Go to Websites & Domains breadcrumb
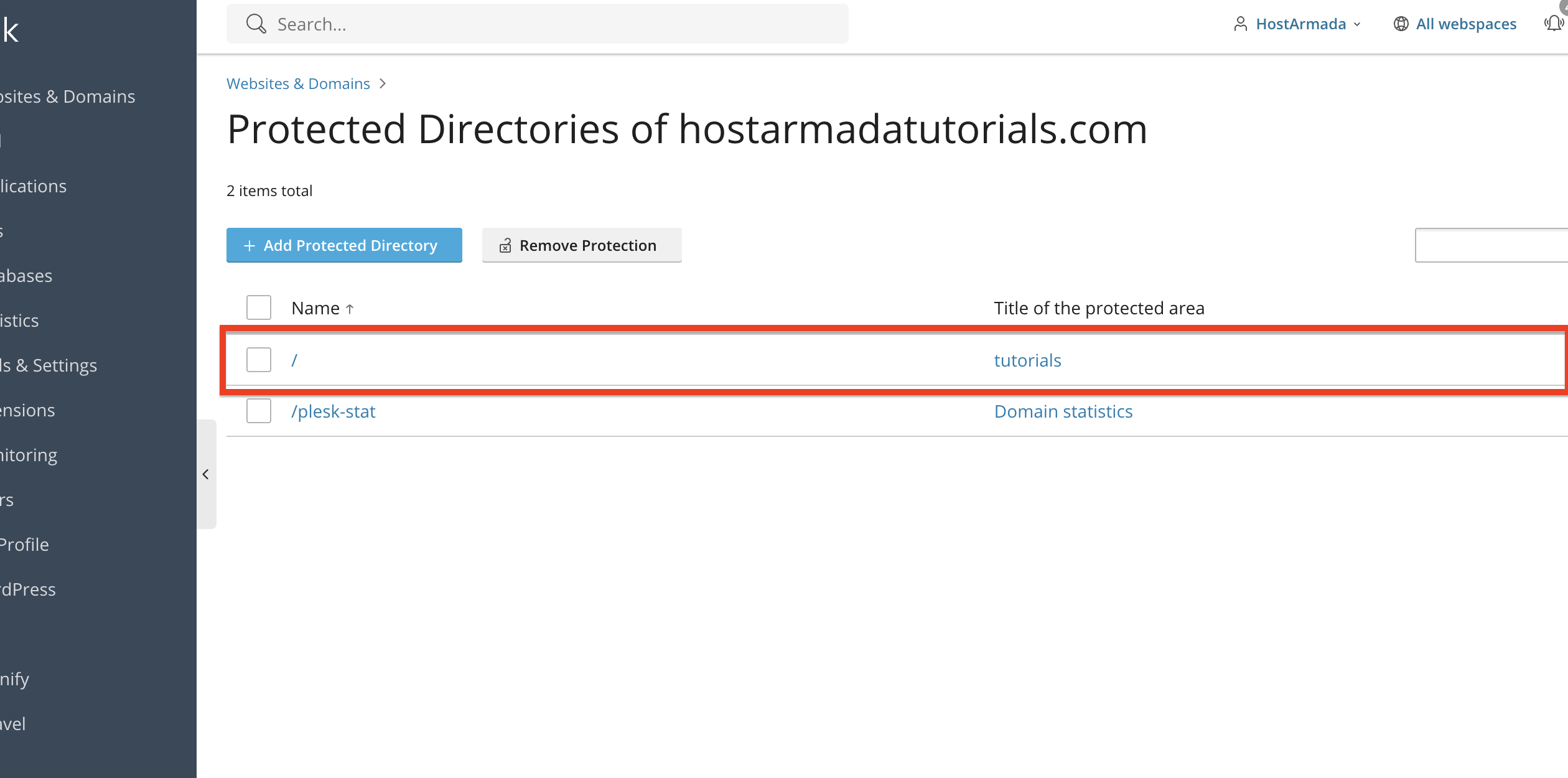Screen dimensions: 1568x778 pos(298,83)
